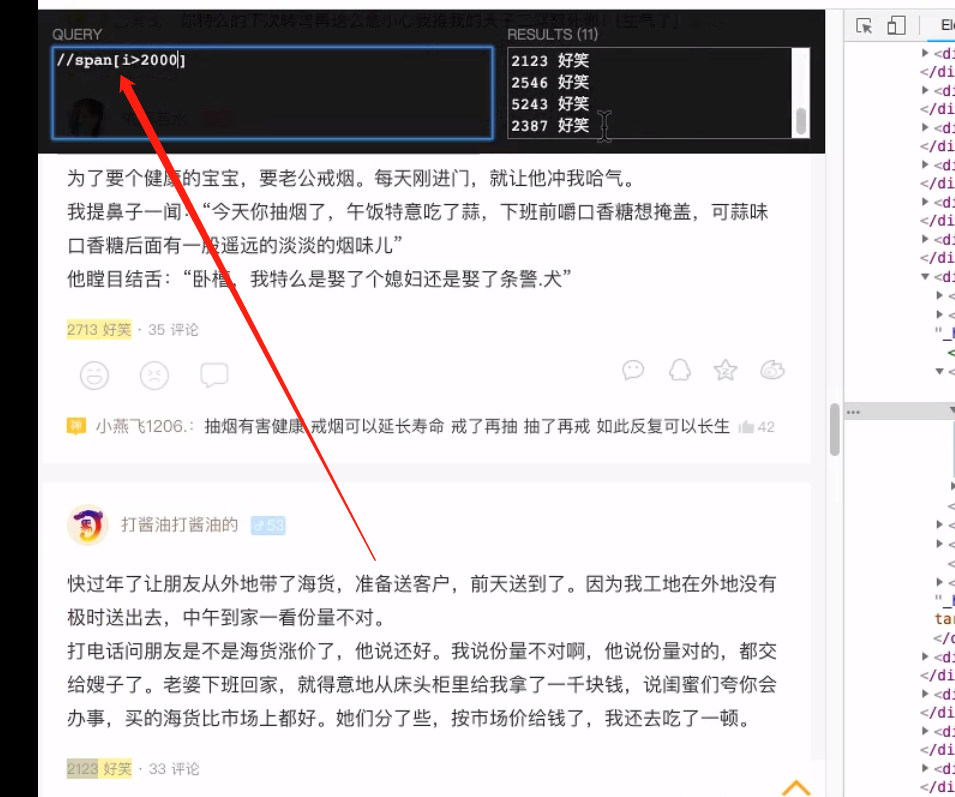Open comments with the square speech bubble icon
Screen dimensions: 955x797
click(x=214, y=375)
